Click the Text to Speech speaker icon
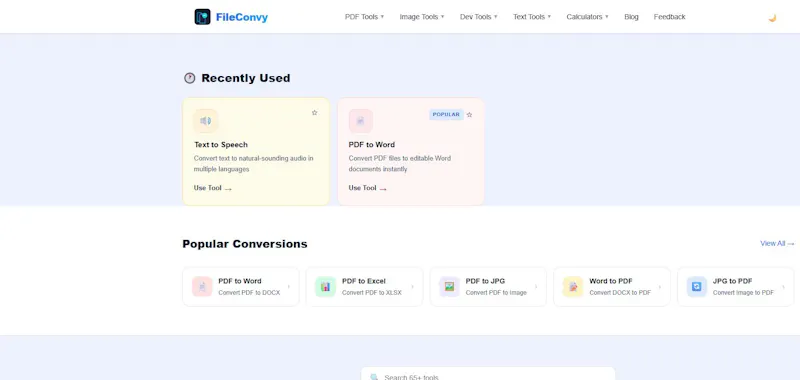The height and width of the screenshot is (380, 800). (206, 121)
